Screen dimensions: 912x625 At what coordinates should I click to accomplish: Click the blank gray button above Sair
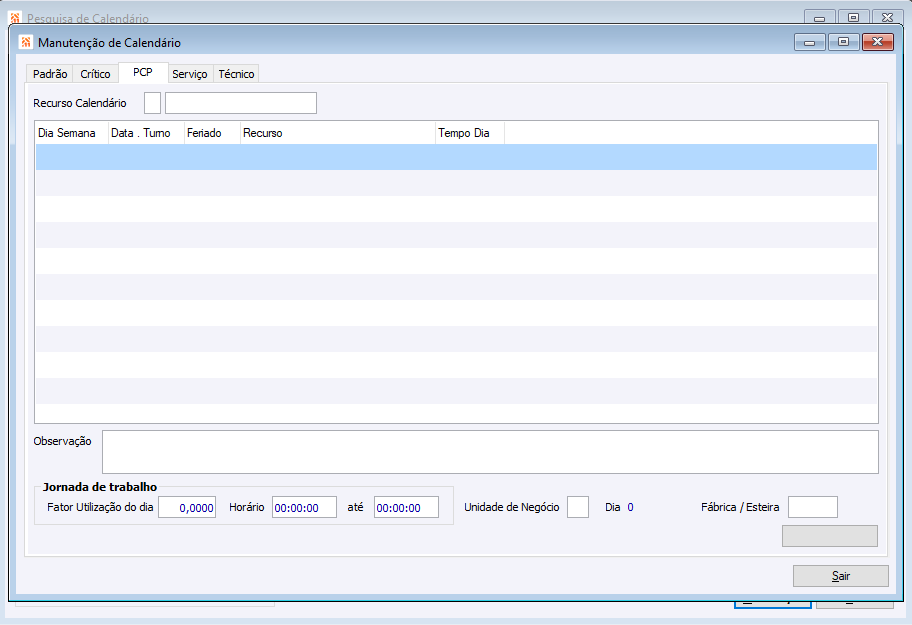829,536
